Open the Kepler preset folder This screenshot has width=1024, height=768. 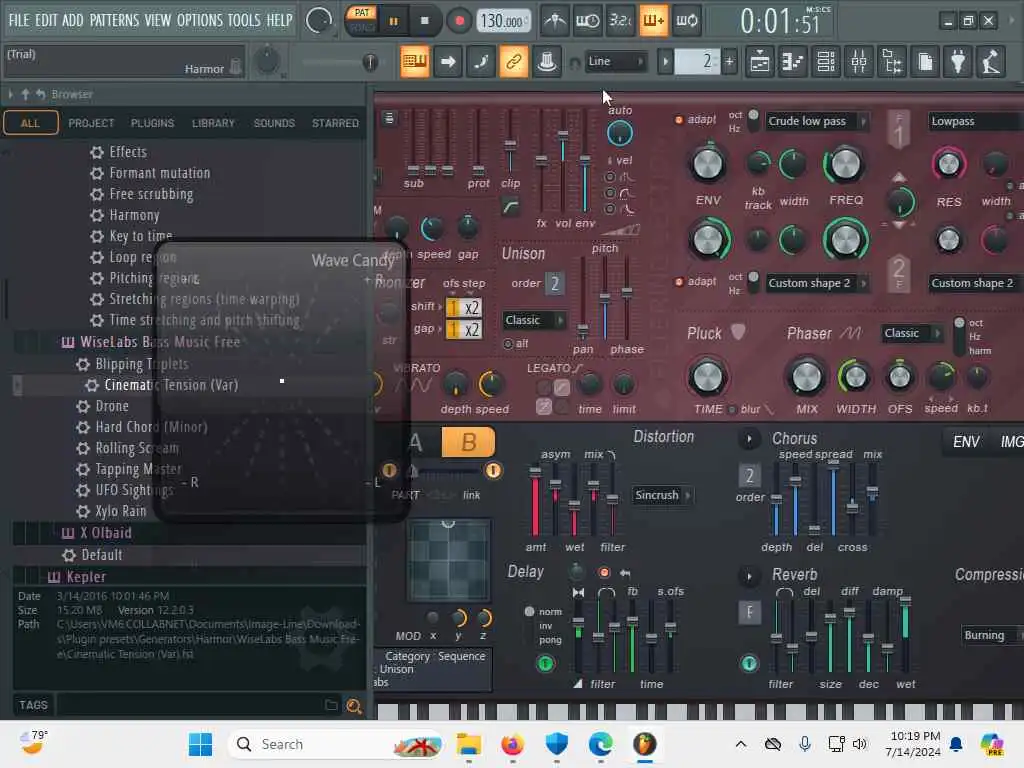pyautogui.click(x=86, y=577)
